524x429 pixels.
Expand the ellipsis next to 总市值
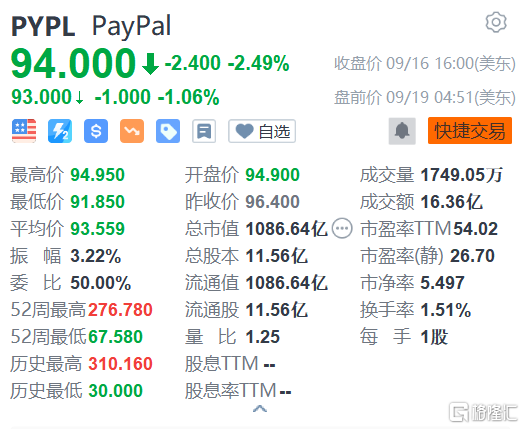coord(342,229)
